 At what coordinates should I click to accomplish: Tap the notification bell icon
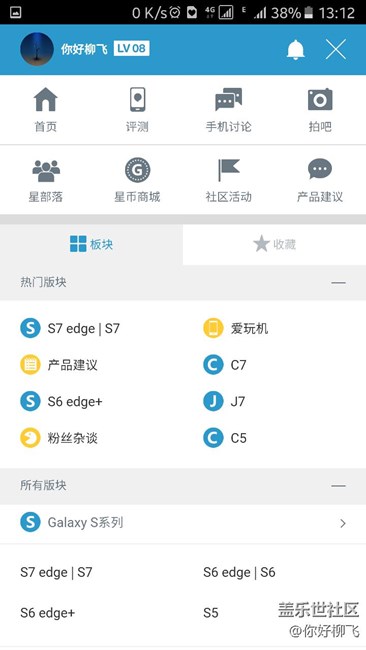(296, 50)
